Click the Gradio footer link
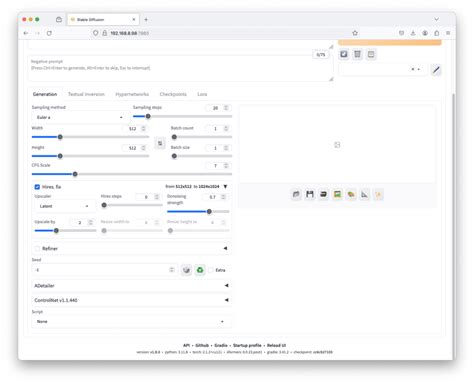 click(221, 345)
